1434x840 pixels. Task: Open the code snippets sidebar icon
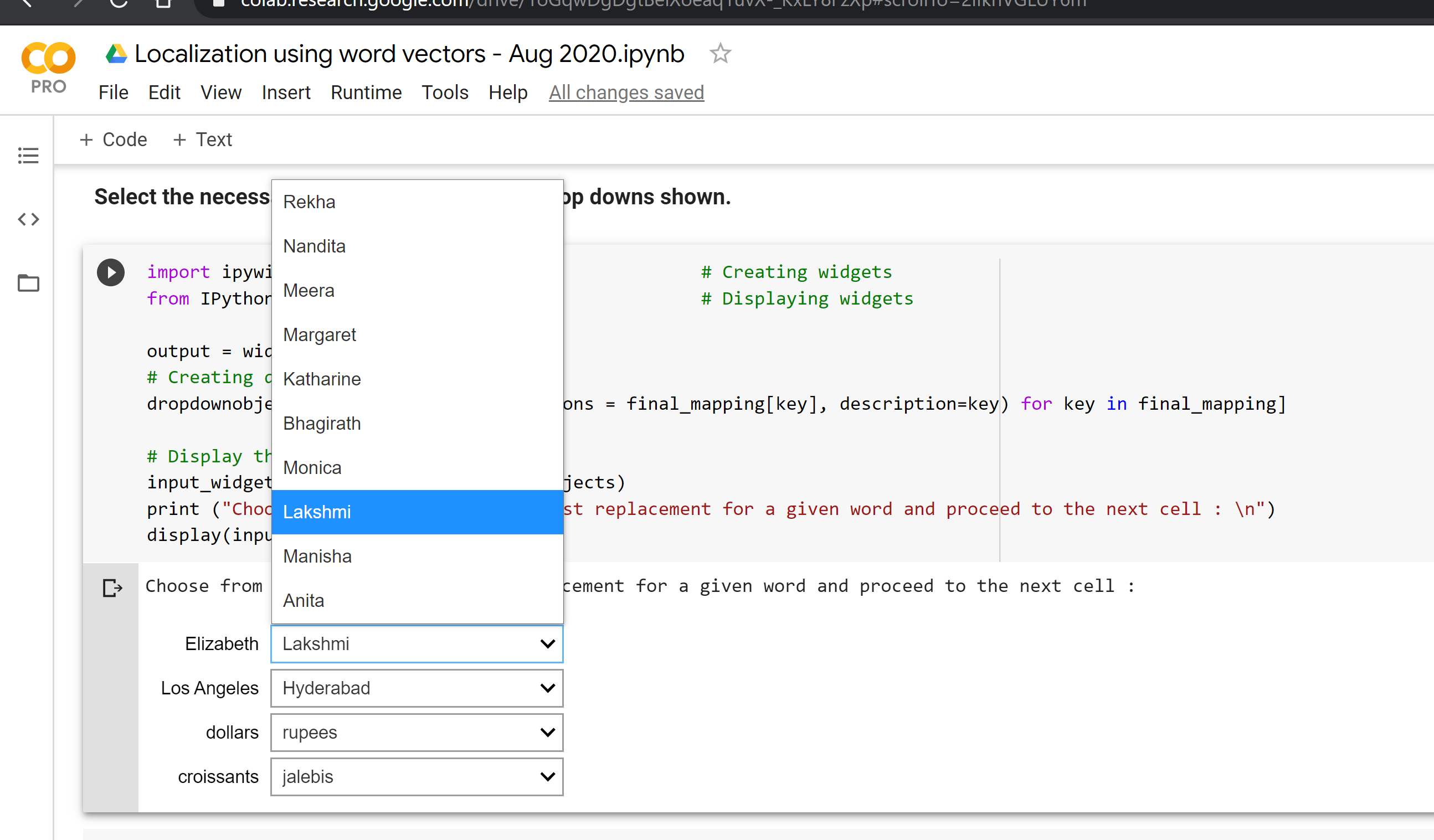coord(28,219)
